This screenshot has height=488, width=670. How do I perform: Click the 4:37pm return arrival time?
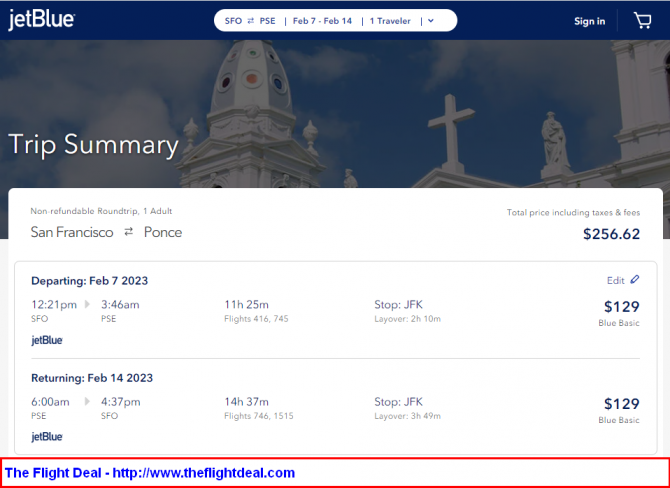120,402
